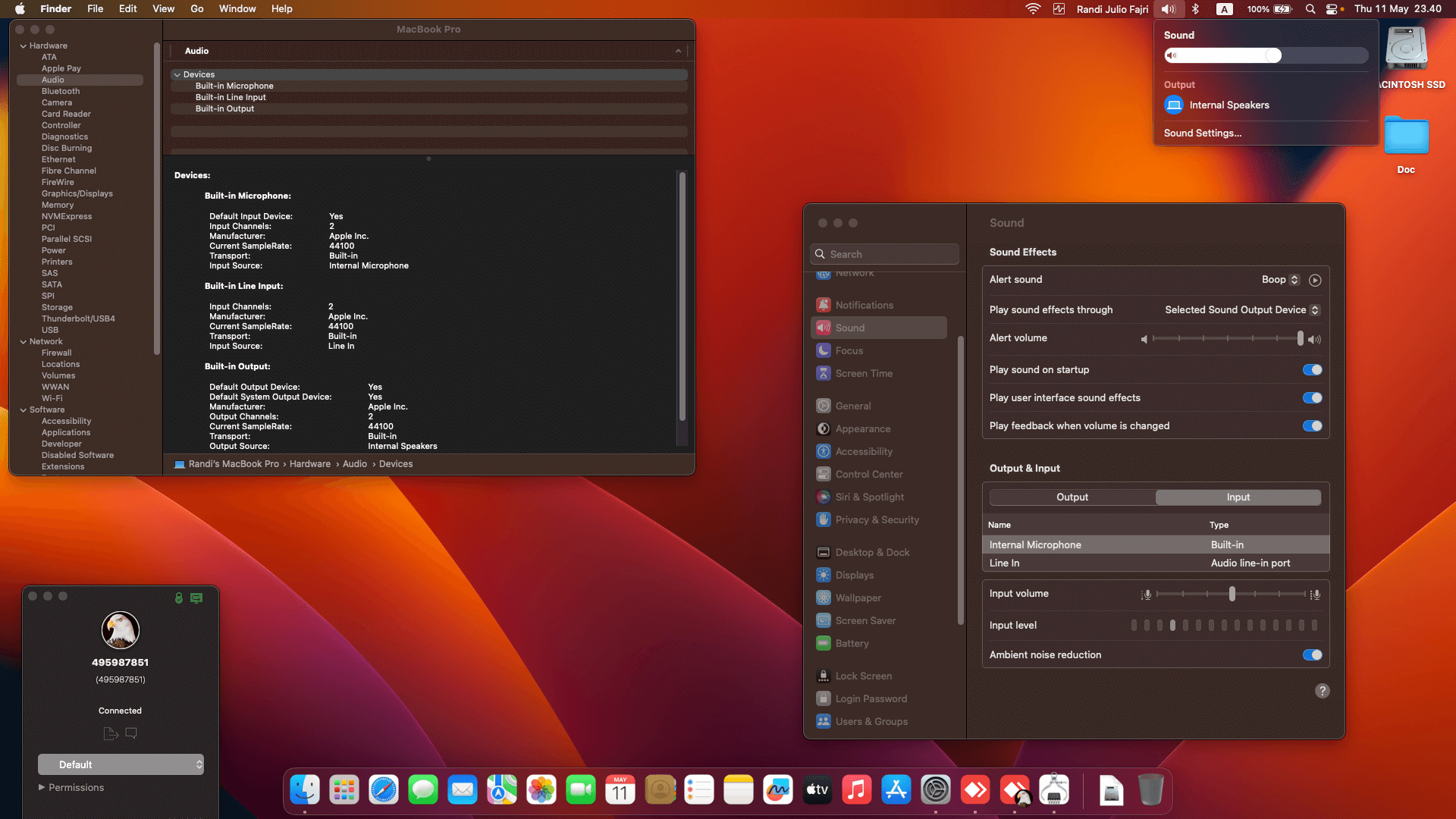Open Maps from the Dock
This screenshot has width=1456, height=819.
pyautogui.click(x=502, y=790)
